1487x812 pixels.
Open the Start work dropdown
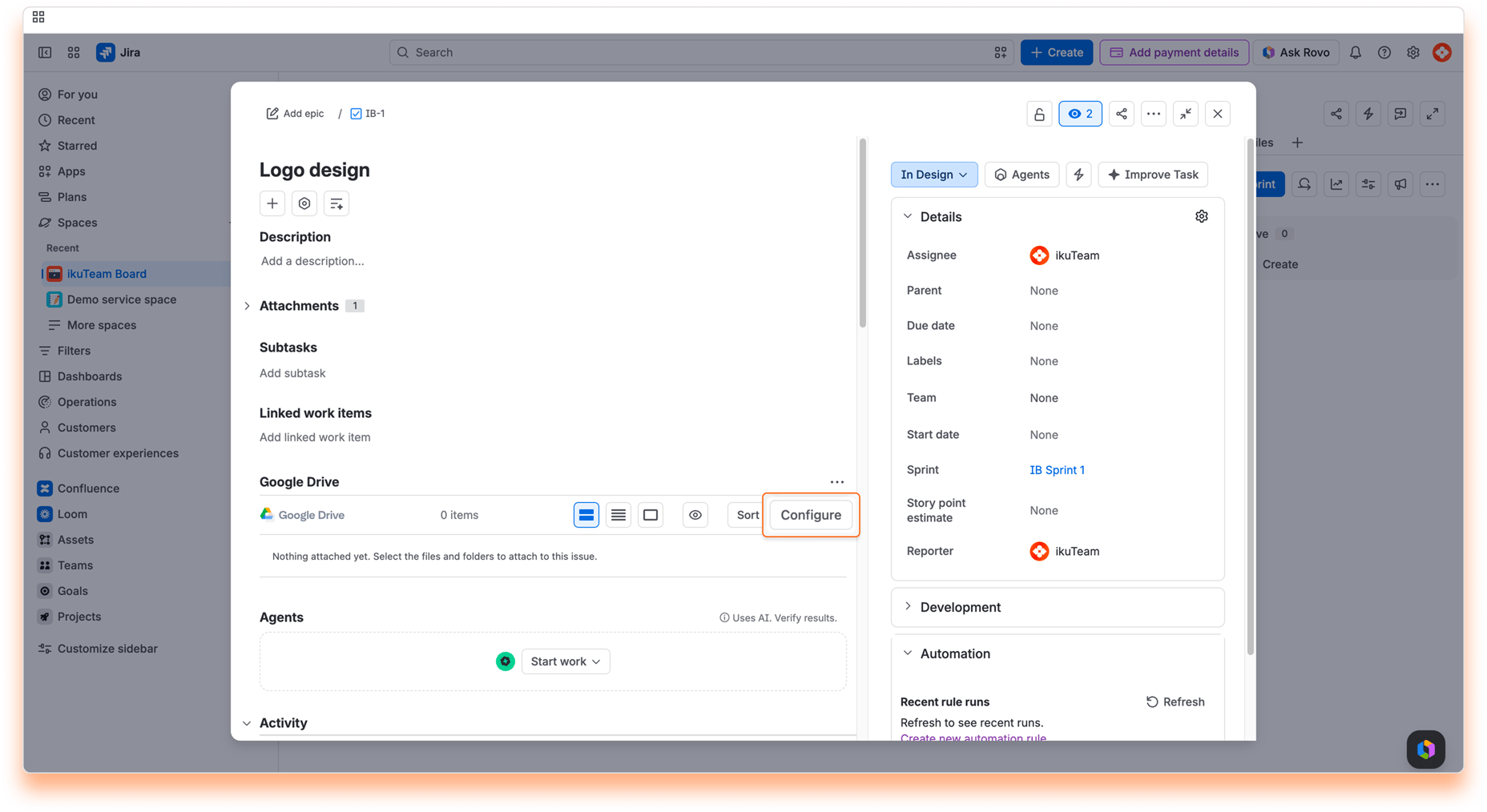pyautogui.click(x=566, y=661)
